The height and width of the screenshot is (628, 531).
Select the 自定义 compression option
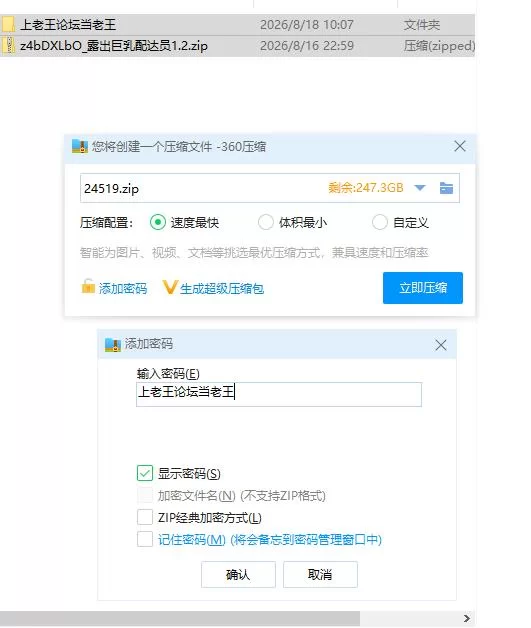click(x=380, y=222)
